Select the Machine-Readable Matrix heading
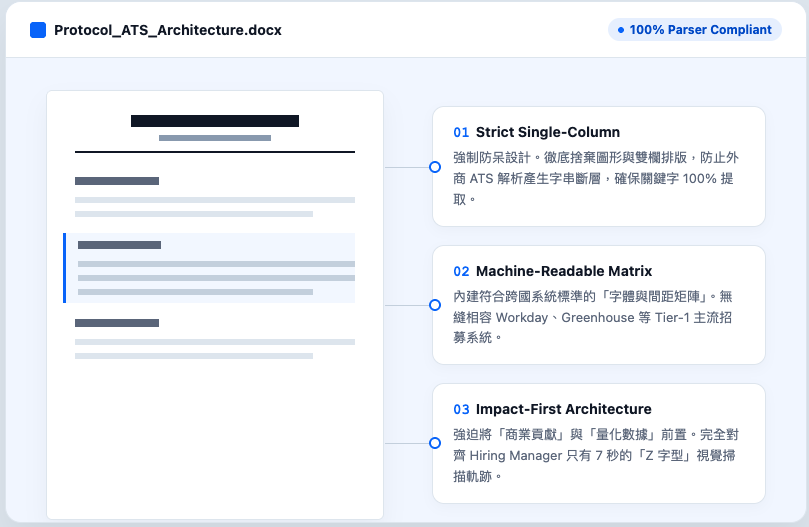809x527 pixels. click(563, 271)
